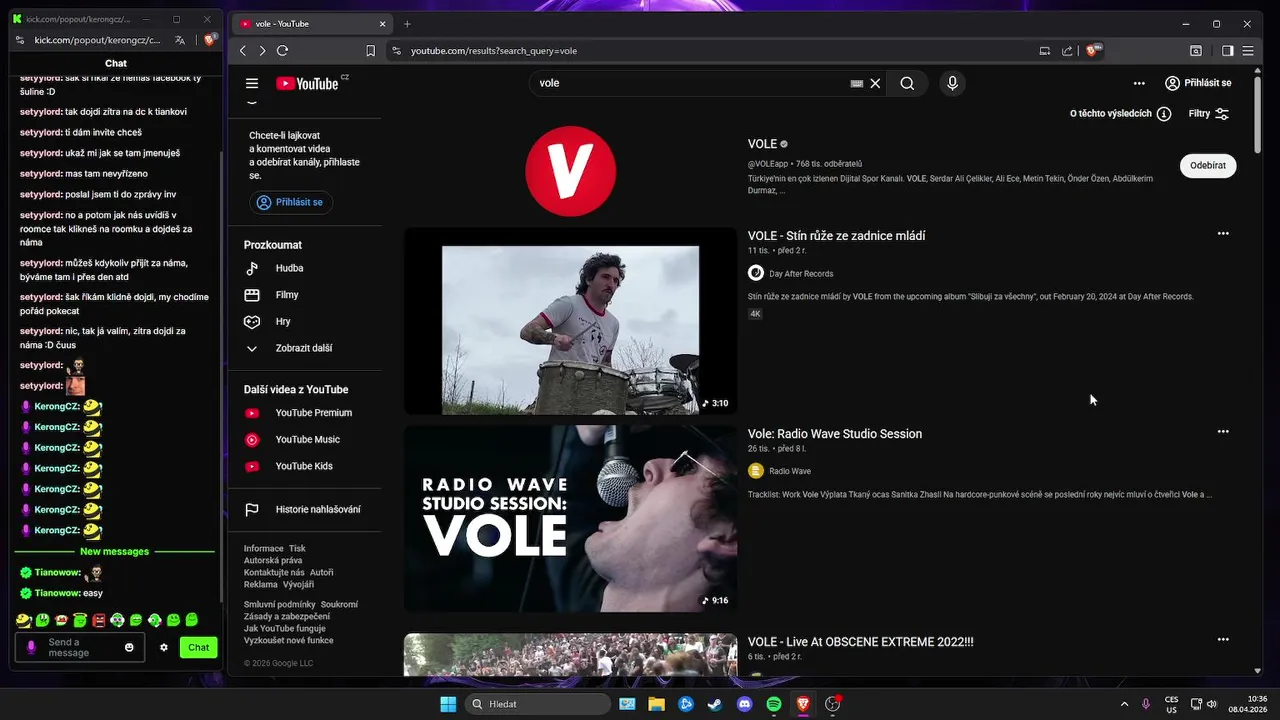
Task: Select the 'vole - YouTube' browser tab
Action: click(x=313, y=23)
